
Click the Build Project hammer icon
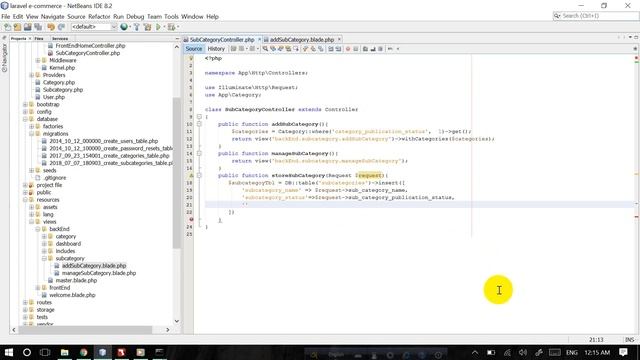(136, 27)
